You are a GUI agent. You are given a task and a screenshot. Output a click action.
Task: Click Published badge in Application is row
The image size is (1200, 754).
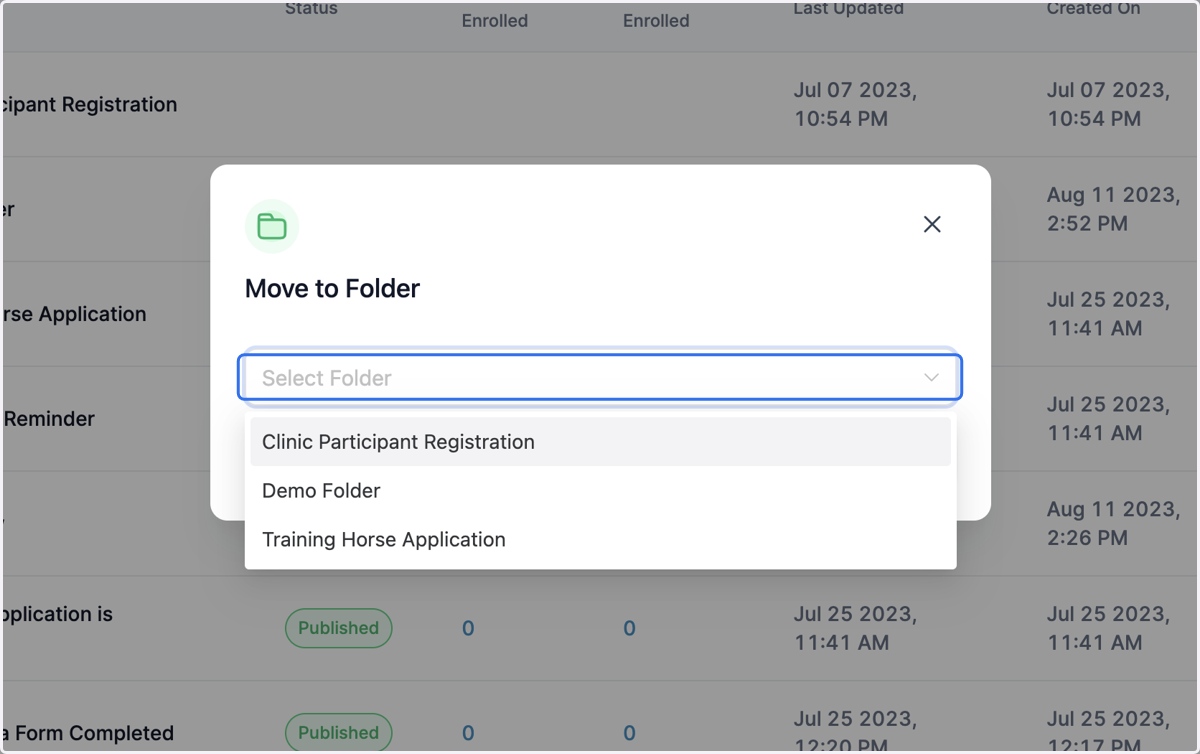[339, 628]
